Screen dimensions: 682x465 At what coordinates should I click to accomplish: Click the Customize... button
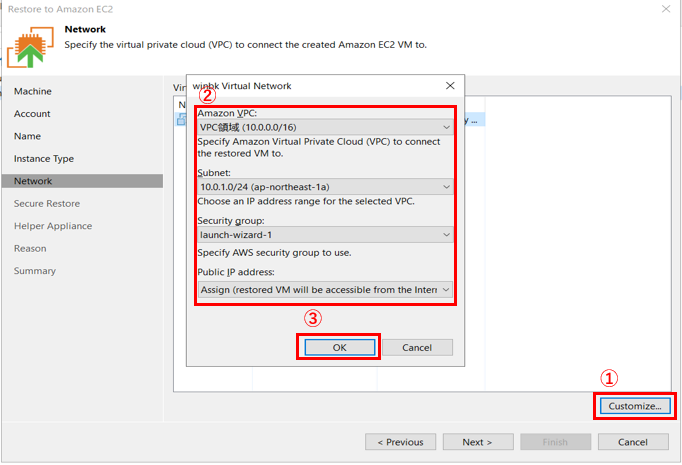pyautogui.click(x=635, y=406)
